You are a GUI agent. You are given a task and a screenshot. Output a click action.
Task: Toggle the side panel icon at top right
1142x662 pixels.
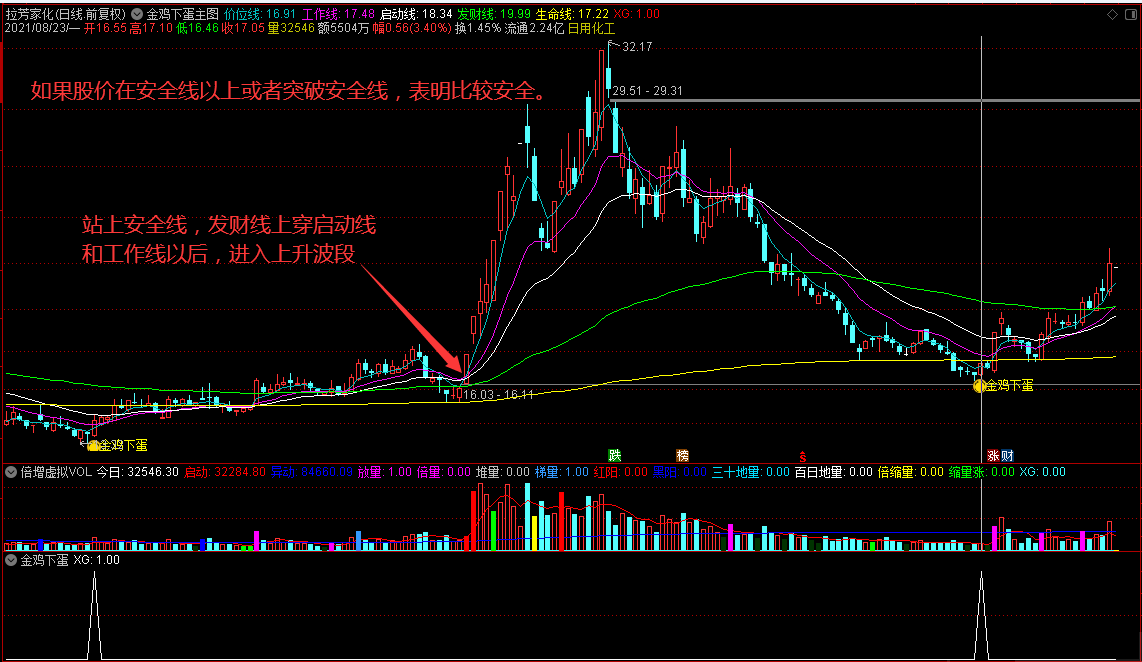click(x=1131, y=15)
